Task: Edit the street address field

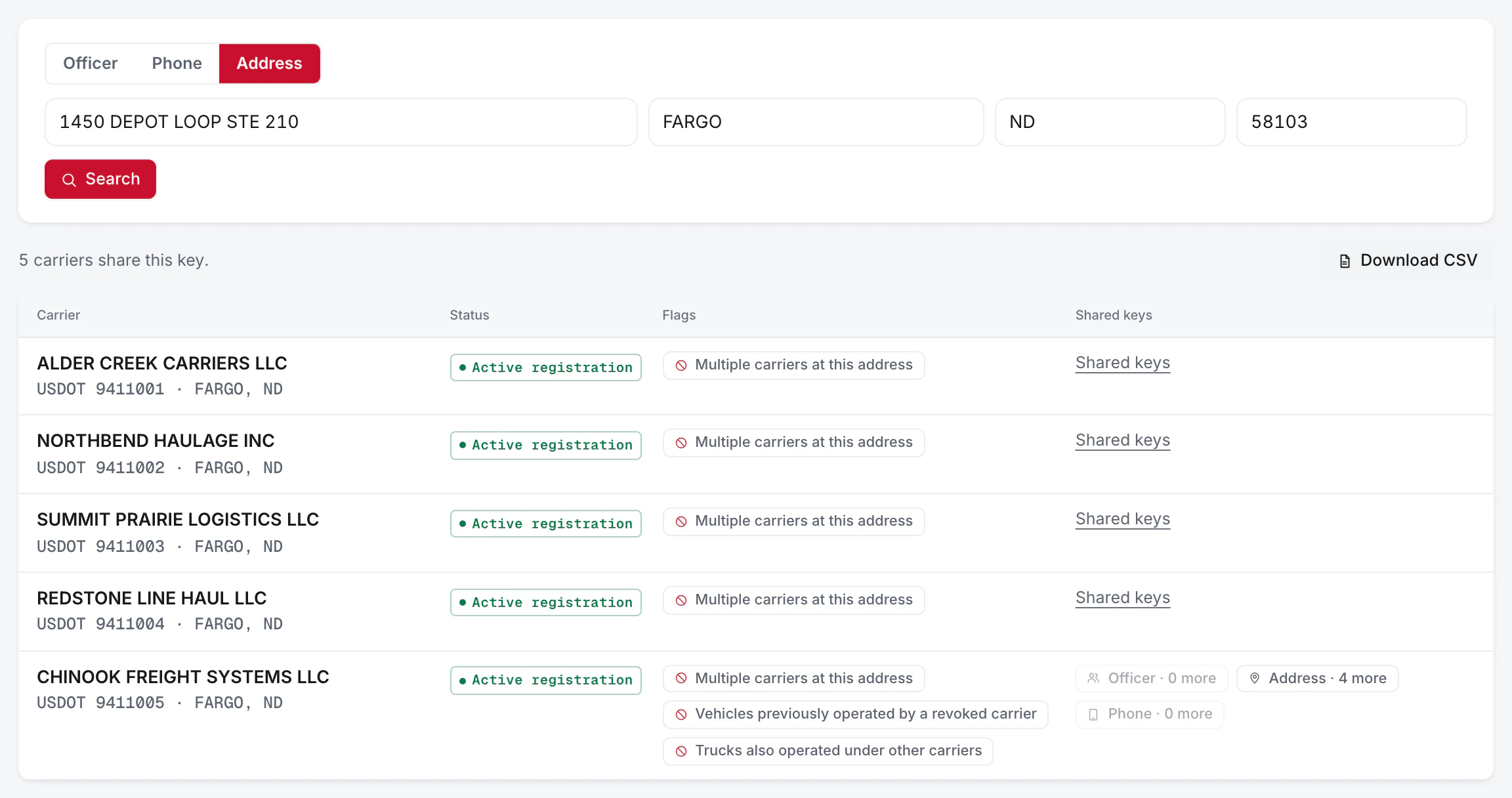Action: (341, 122)
